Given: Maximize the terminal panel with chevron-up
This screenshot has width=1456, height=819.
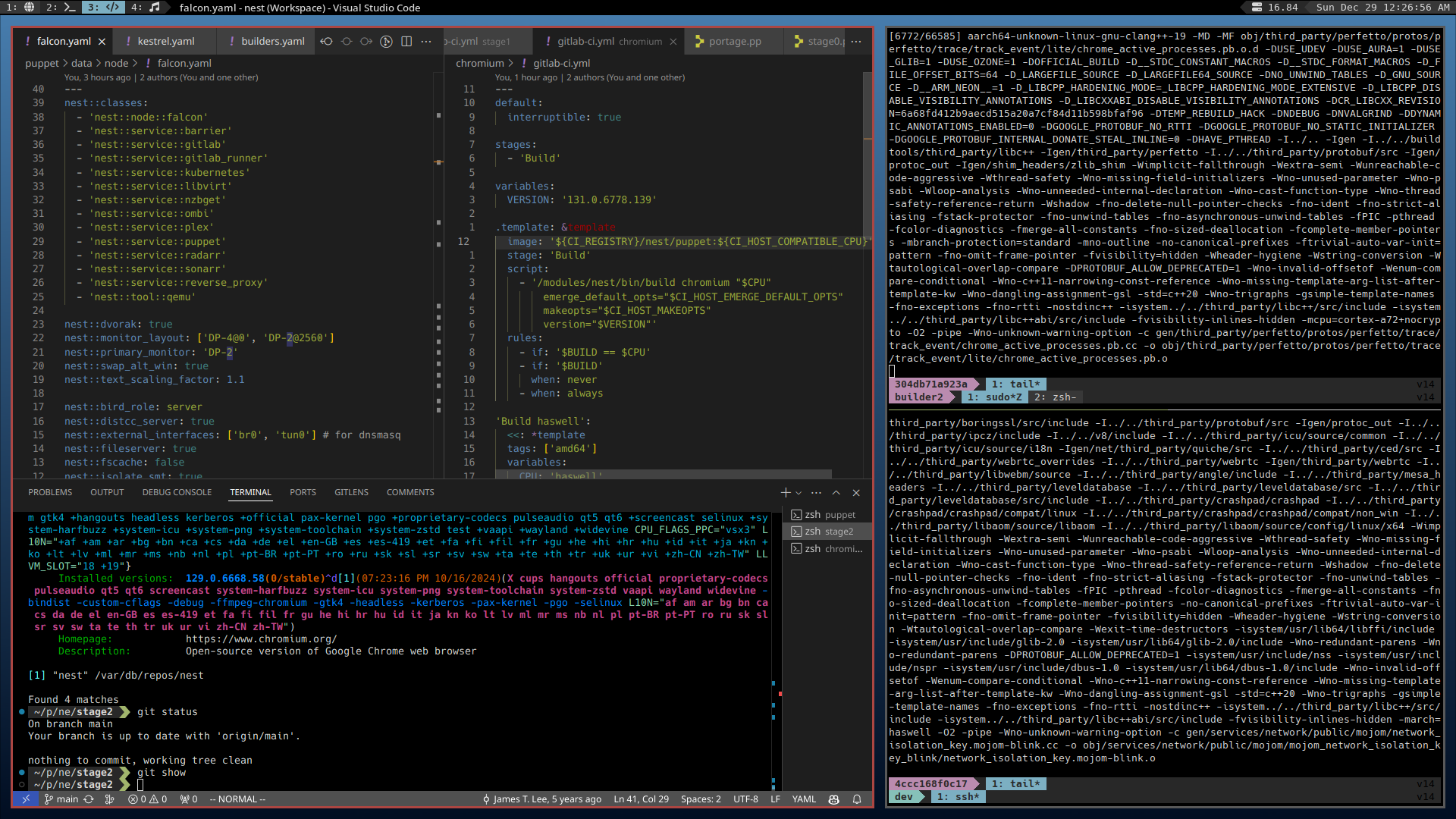Looking at the screenshot, I should coord(836,493).
